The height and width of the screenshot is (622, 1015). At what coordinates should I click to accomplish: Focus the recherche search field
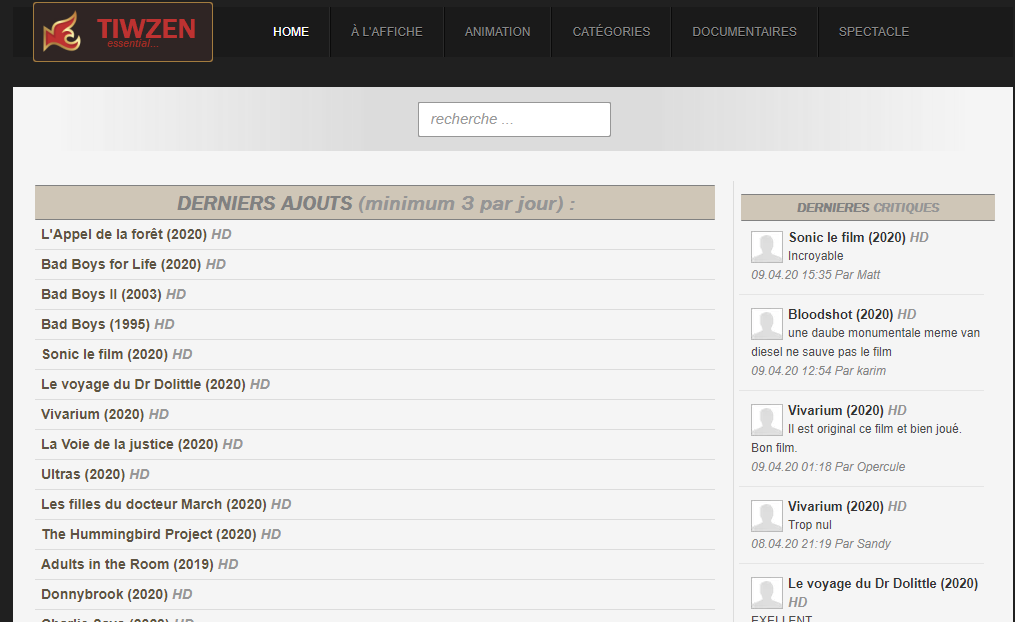pyautogui.click(x=514, y=119)
